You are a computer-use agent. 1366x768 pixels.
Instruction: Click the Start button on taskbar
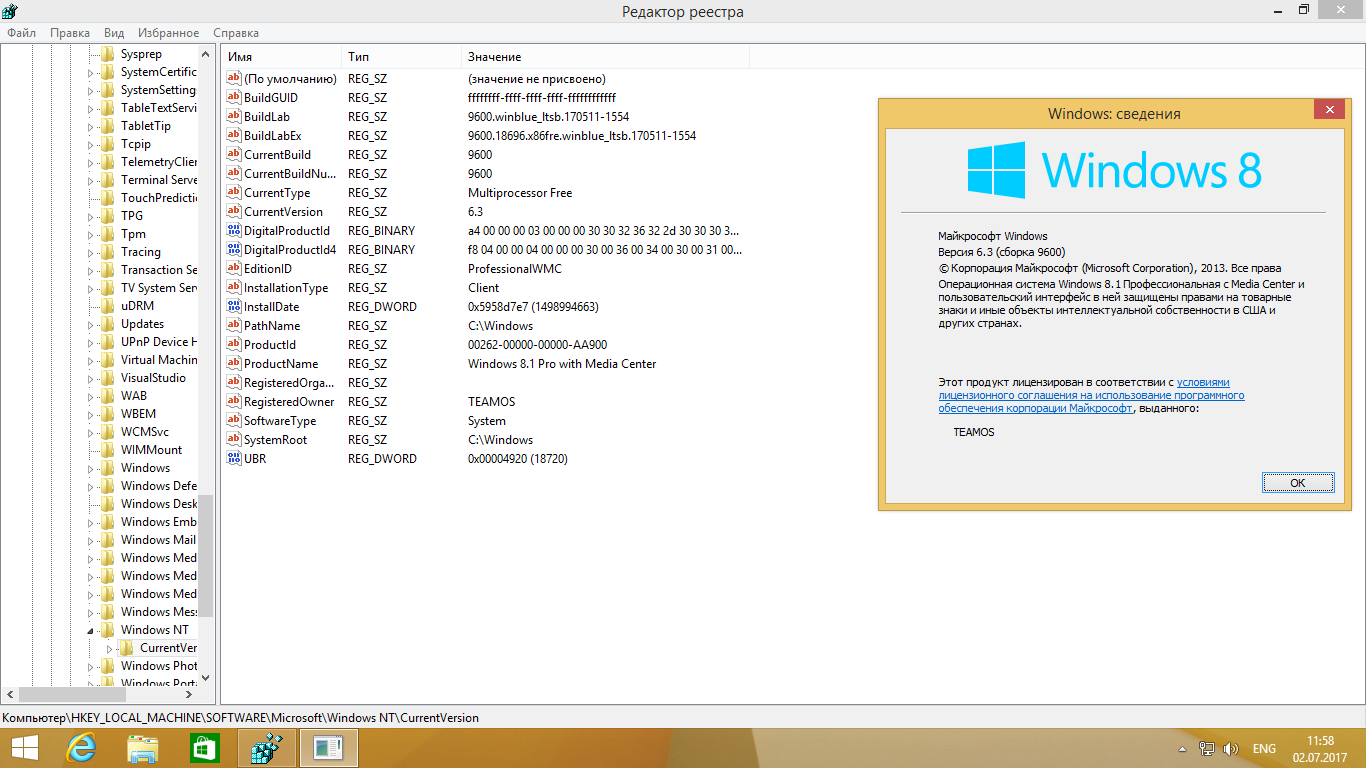point(24,748)
